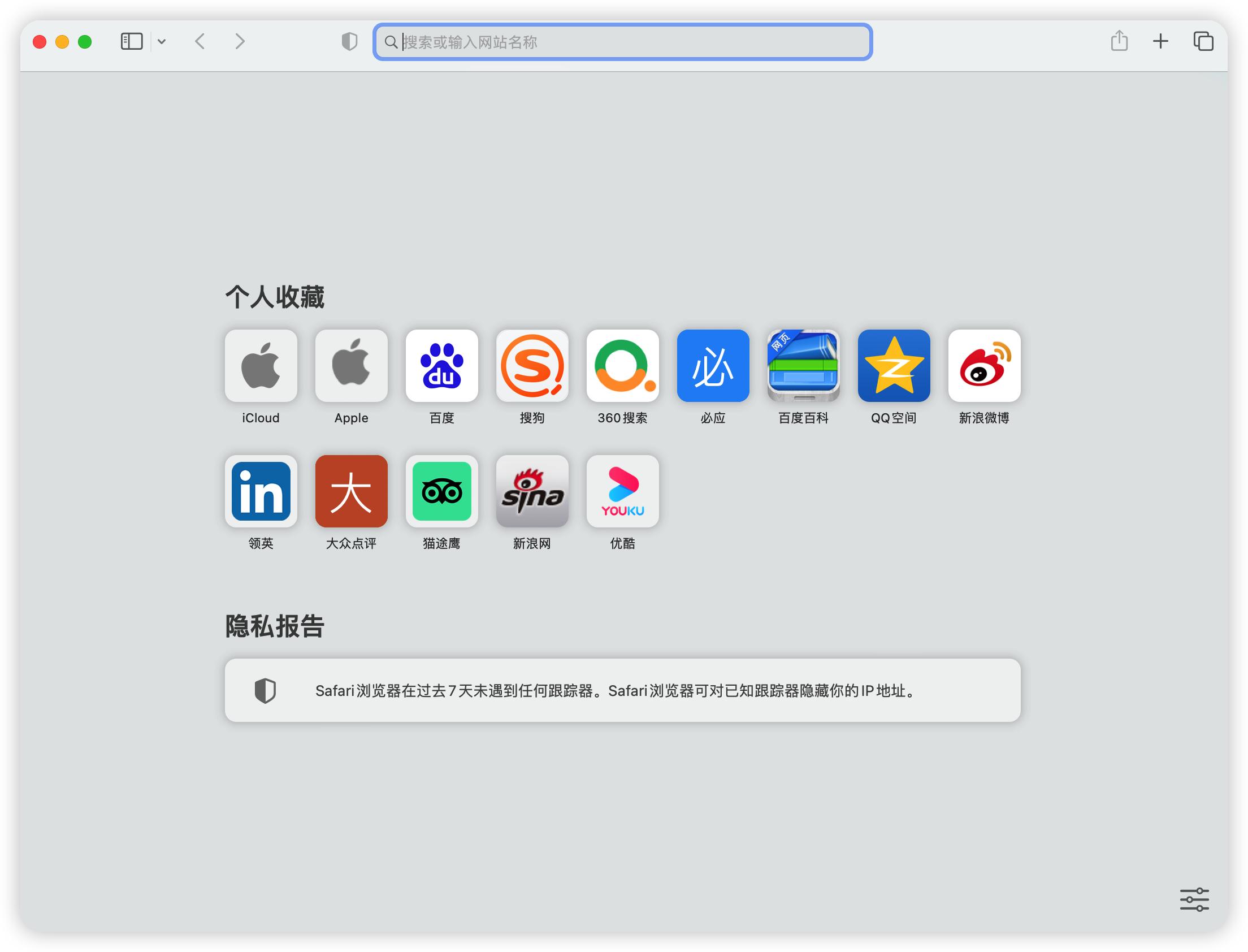Open QQ空间 favorite
The height and width of the screenshot is (952, 1248).
894,366
